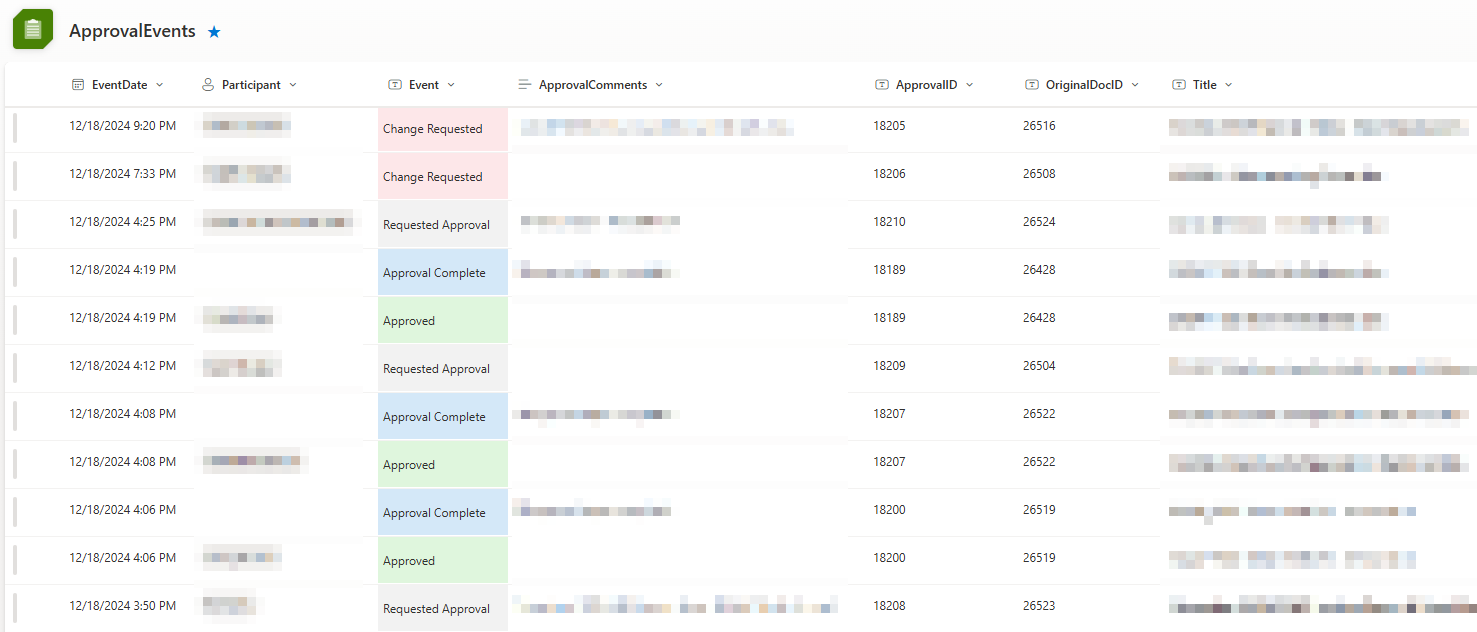Click the person icon beside Participant
Image resolution: width=1477 pixels, height=632 pixels.
[208, 85]
